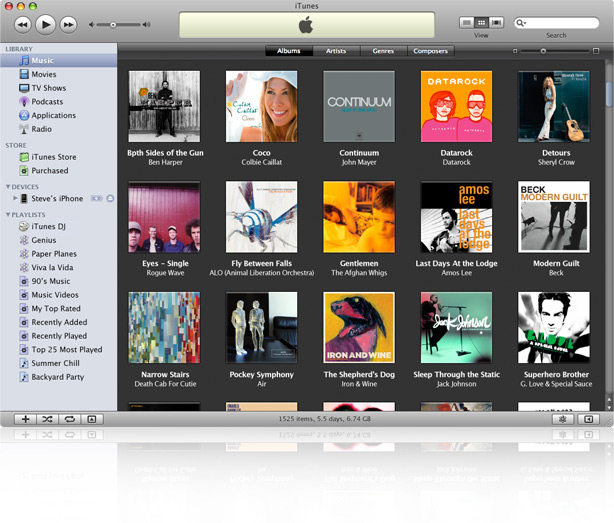Eject Steve's iPhone

pyautogui.click(x=110, y=198)
